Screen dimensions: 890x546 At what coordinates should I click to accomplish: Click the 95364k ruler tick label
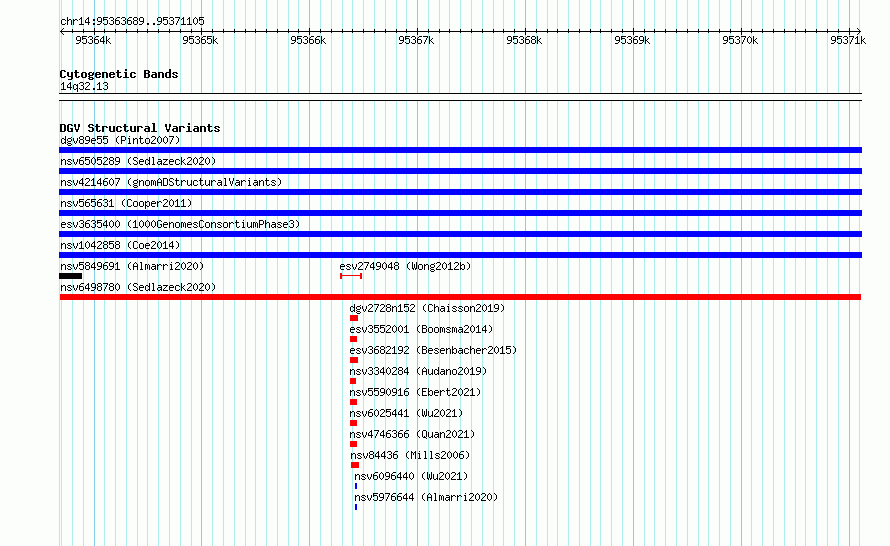(x=93, y=40)
